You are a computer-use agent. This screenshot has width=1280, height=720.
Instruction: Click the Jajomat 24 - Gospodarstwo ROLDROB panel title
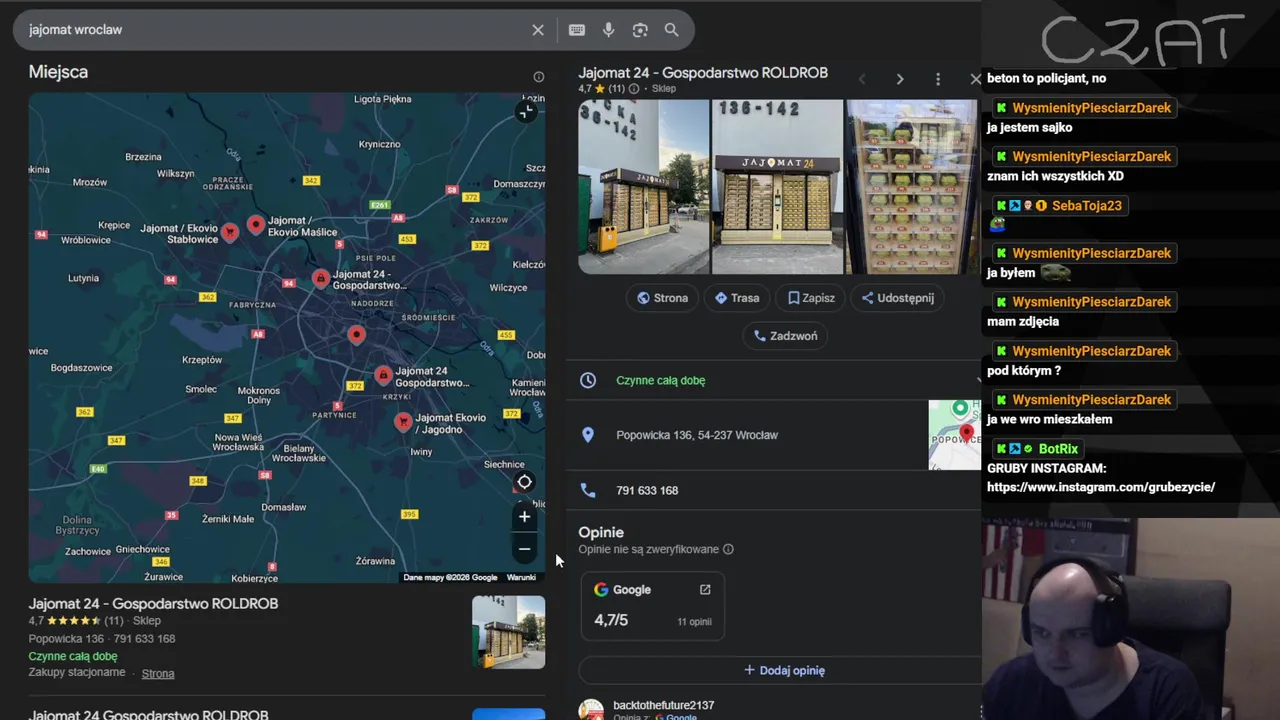point(703,73)
